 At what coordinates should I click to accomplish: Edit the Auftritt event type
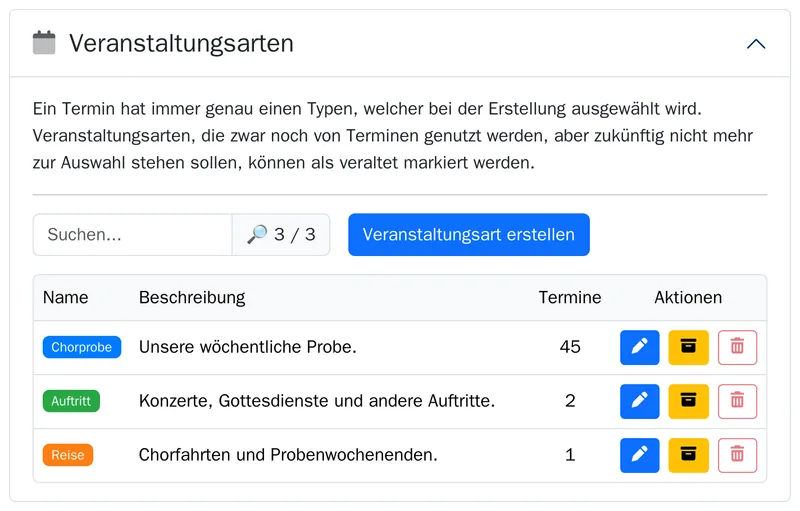click(x=639, y=401)
